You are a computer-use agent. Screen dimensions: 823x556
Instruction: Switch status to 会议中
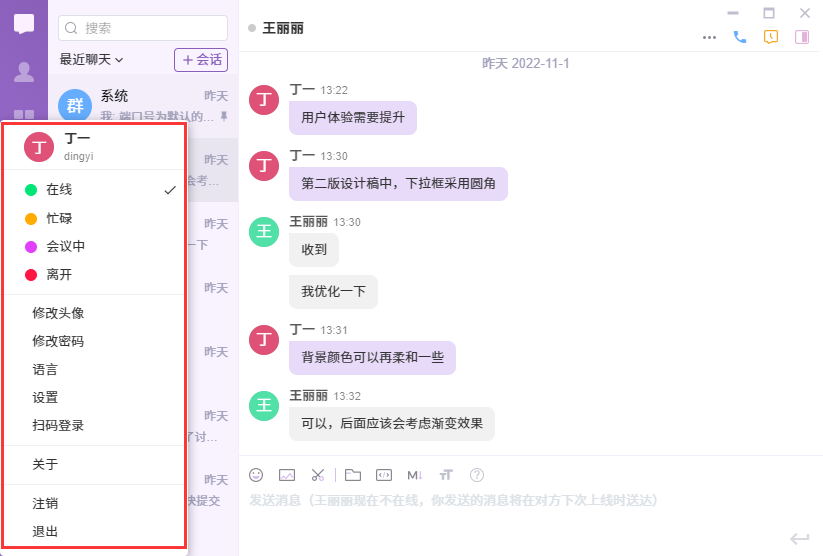[66, 246]
